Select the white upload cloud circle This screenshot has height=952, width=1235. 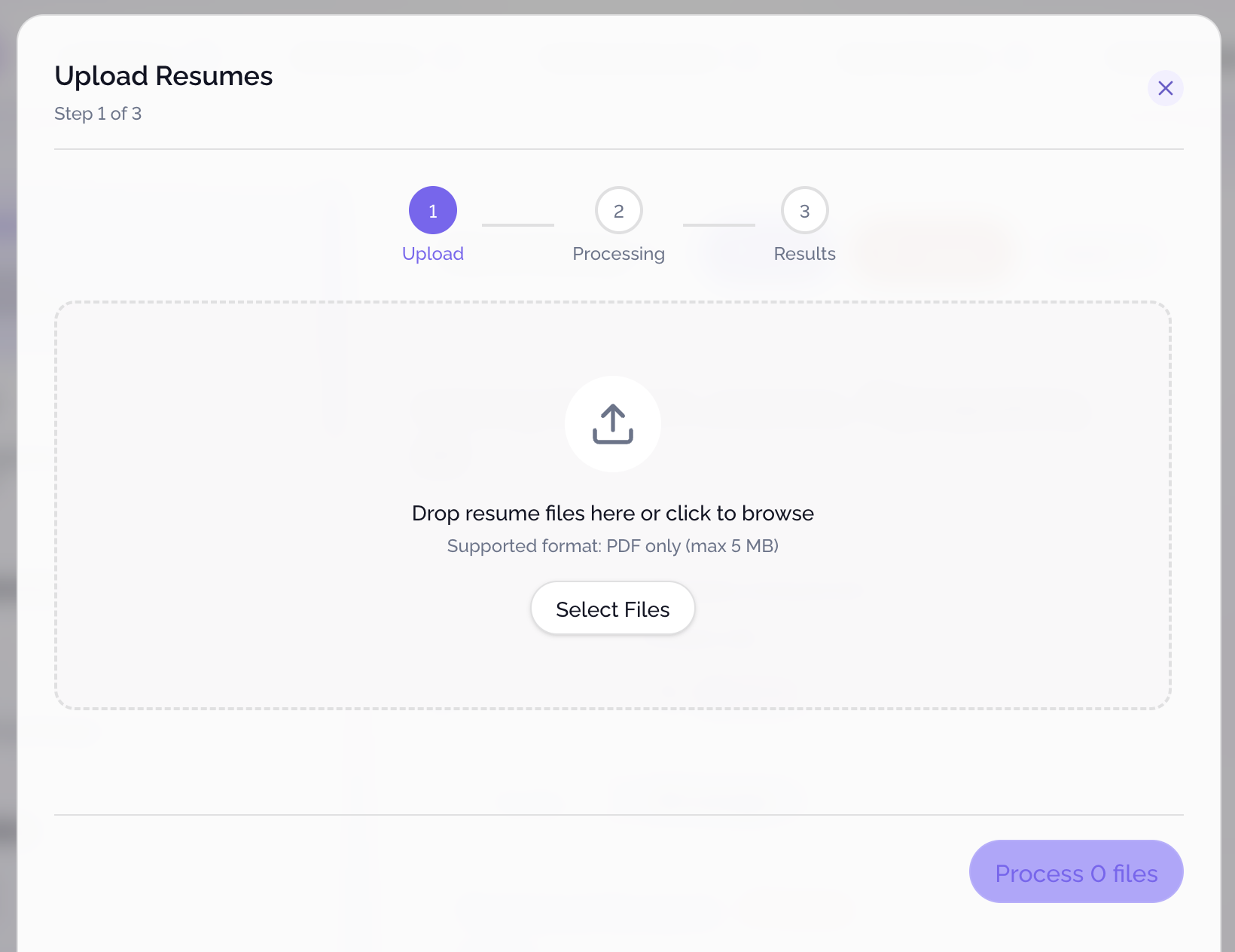click(x=612, y=423)
